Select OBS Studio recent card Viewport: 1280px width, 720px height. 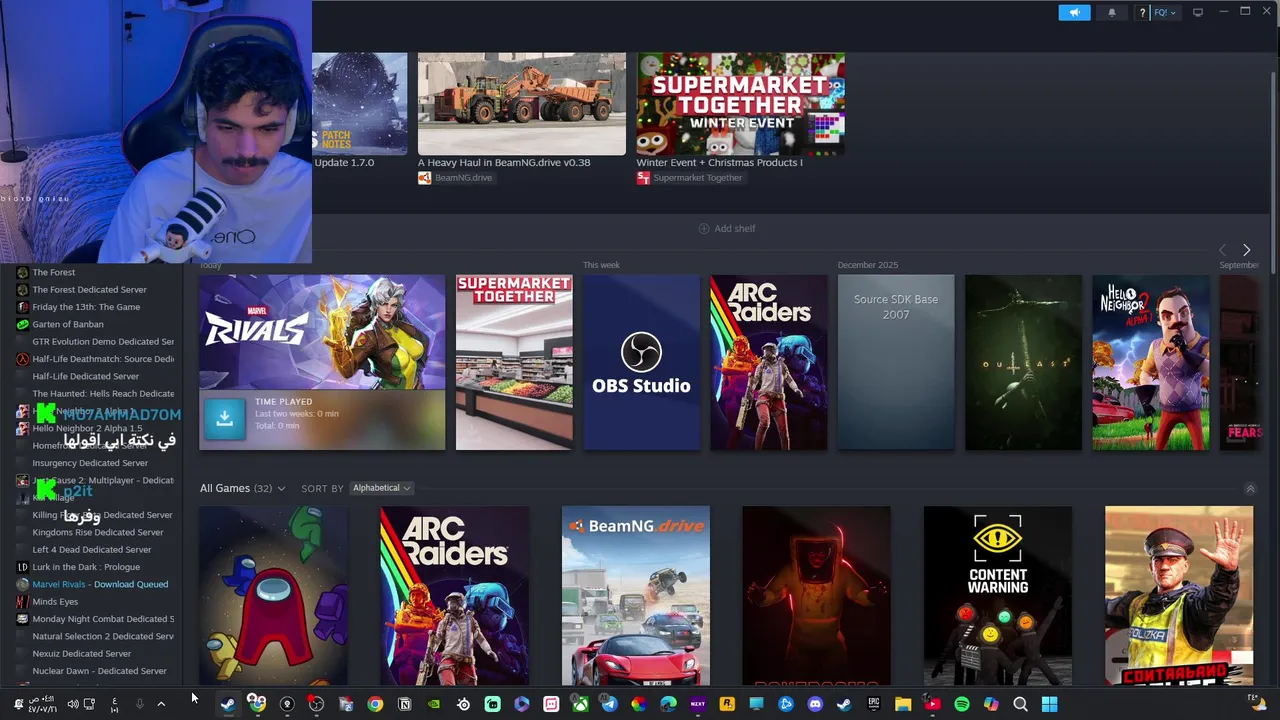pyautogui.click(x=641, y=362)
